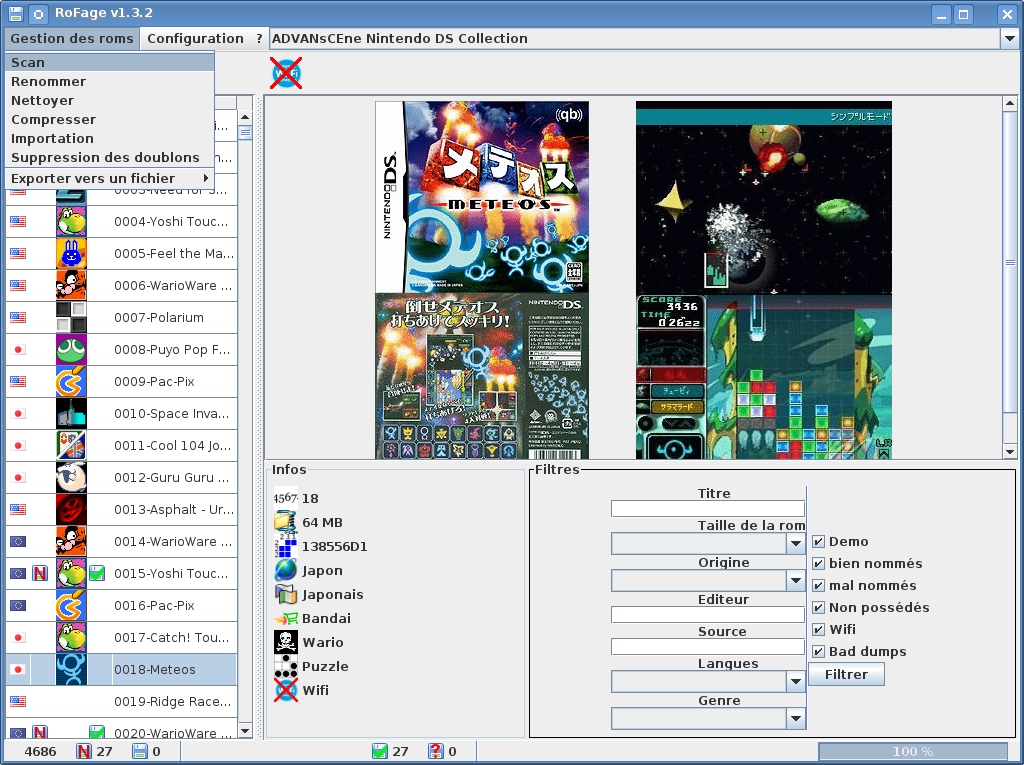This screenshot has width=1024, height=765.
Task: Click the rom list scrollbar down arrow
Action: click(245, 731)
